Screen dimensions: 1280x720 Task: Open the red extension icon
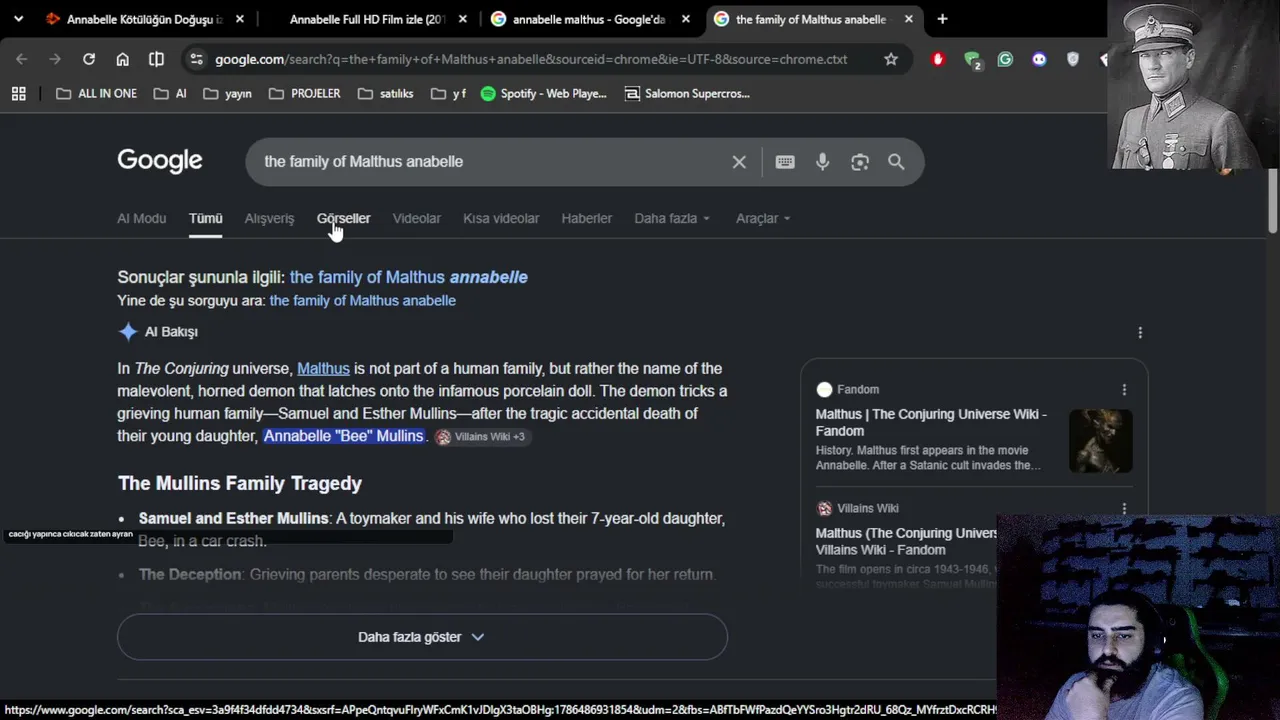pyautogui.click(x=938, y=59)
